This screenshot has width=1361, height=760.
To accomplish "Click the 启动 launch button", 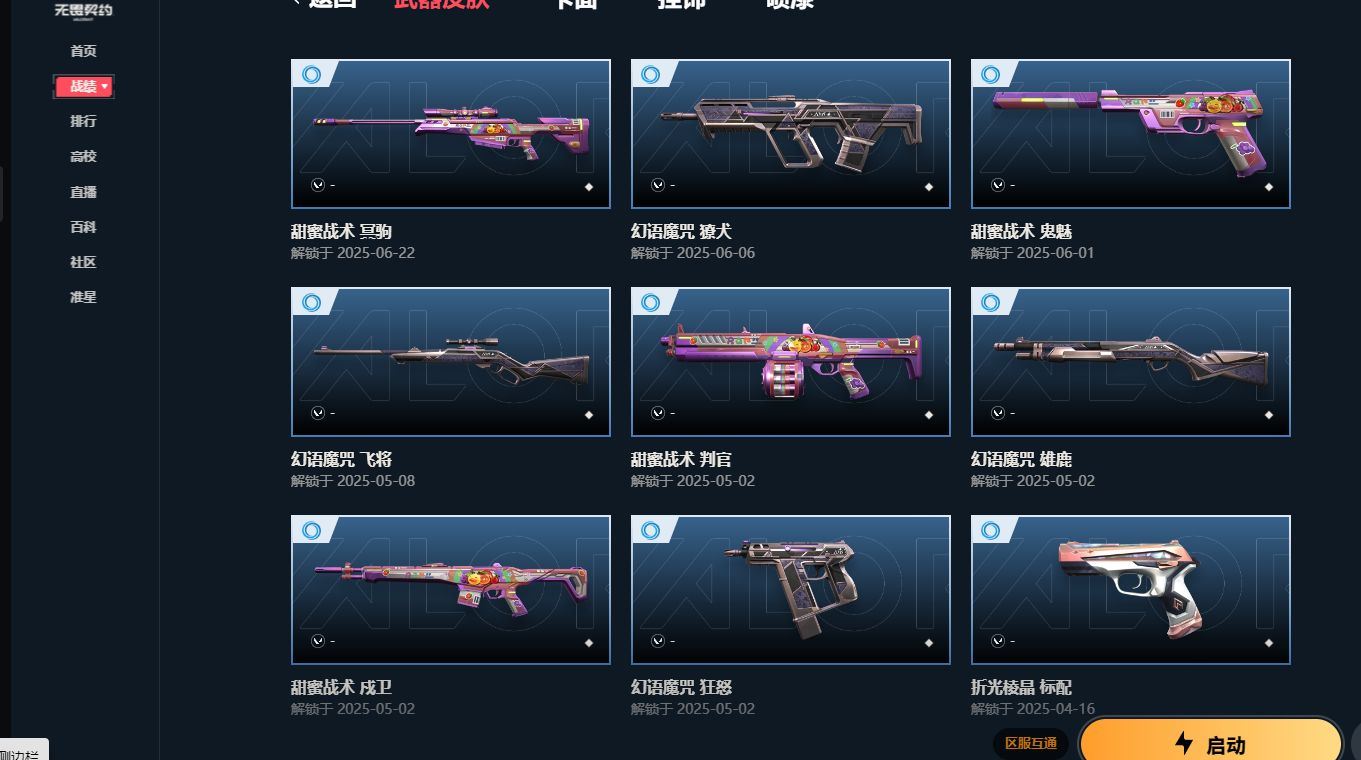I will [1211, 743].
